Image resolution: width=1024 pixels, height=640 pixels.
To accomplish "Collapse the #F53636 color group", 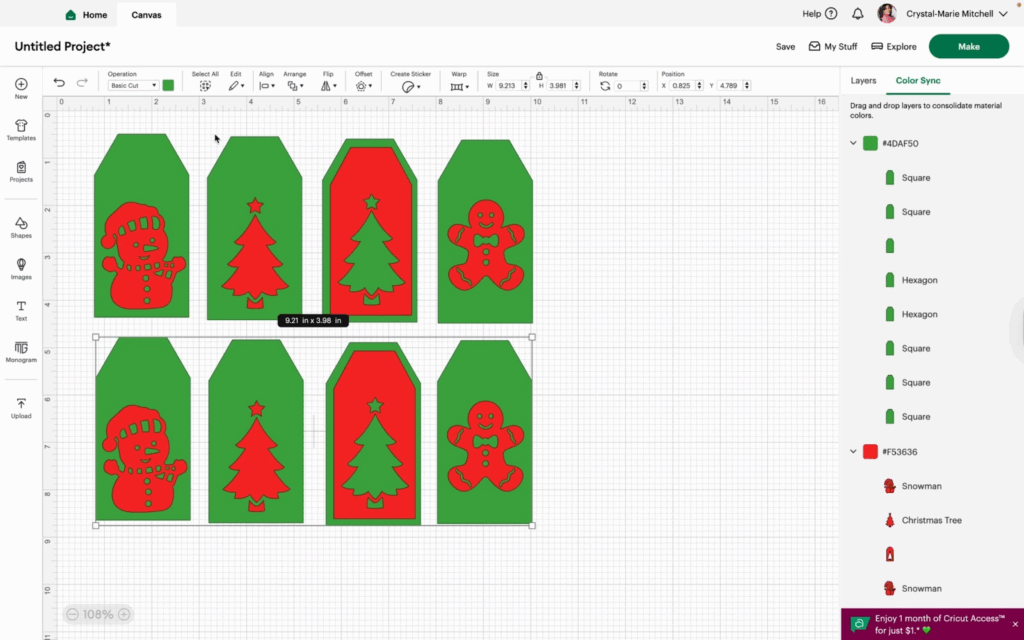I will 853,451.
